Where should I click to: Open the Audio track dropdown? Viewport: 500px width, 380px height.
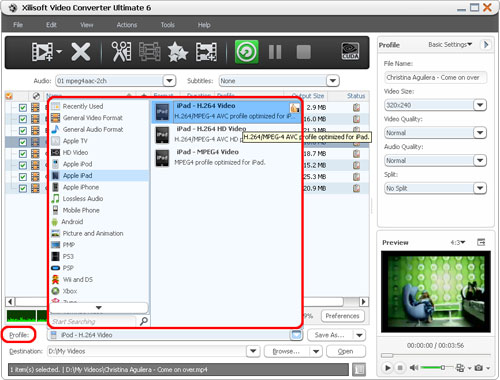tap(169, 81)
